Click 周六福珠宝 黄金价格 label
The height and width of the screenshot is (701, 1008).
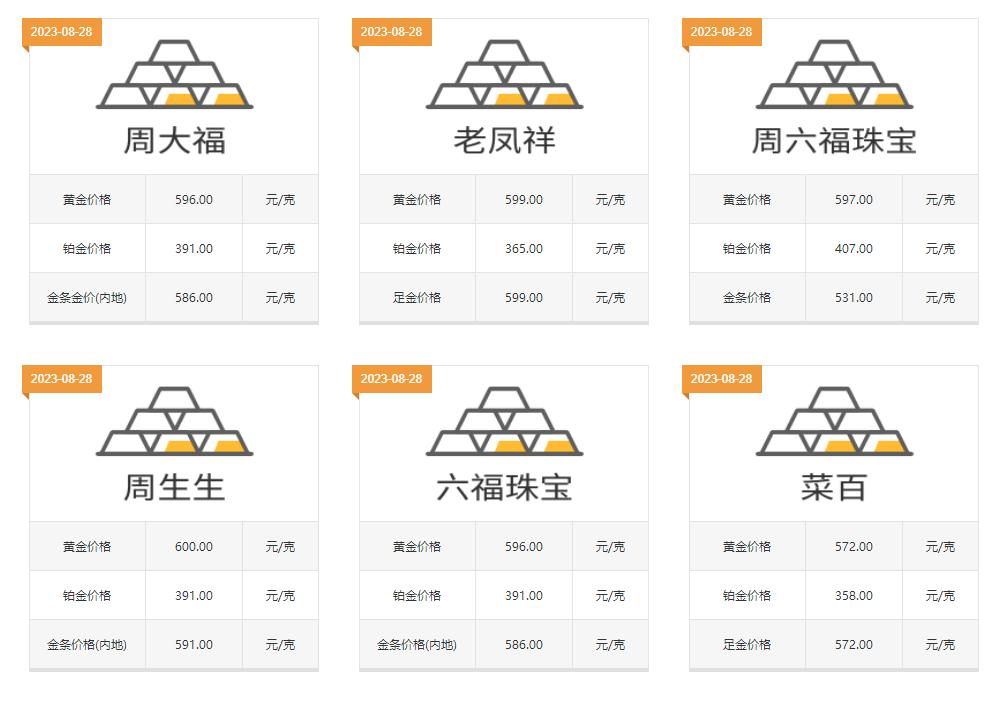[x=746, y=199]
